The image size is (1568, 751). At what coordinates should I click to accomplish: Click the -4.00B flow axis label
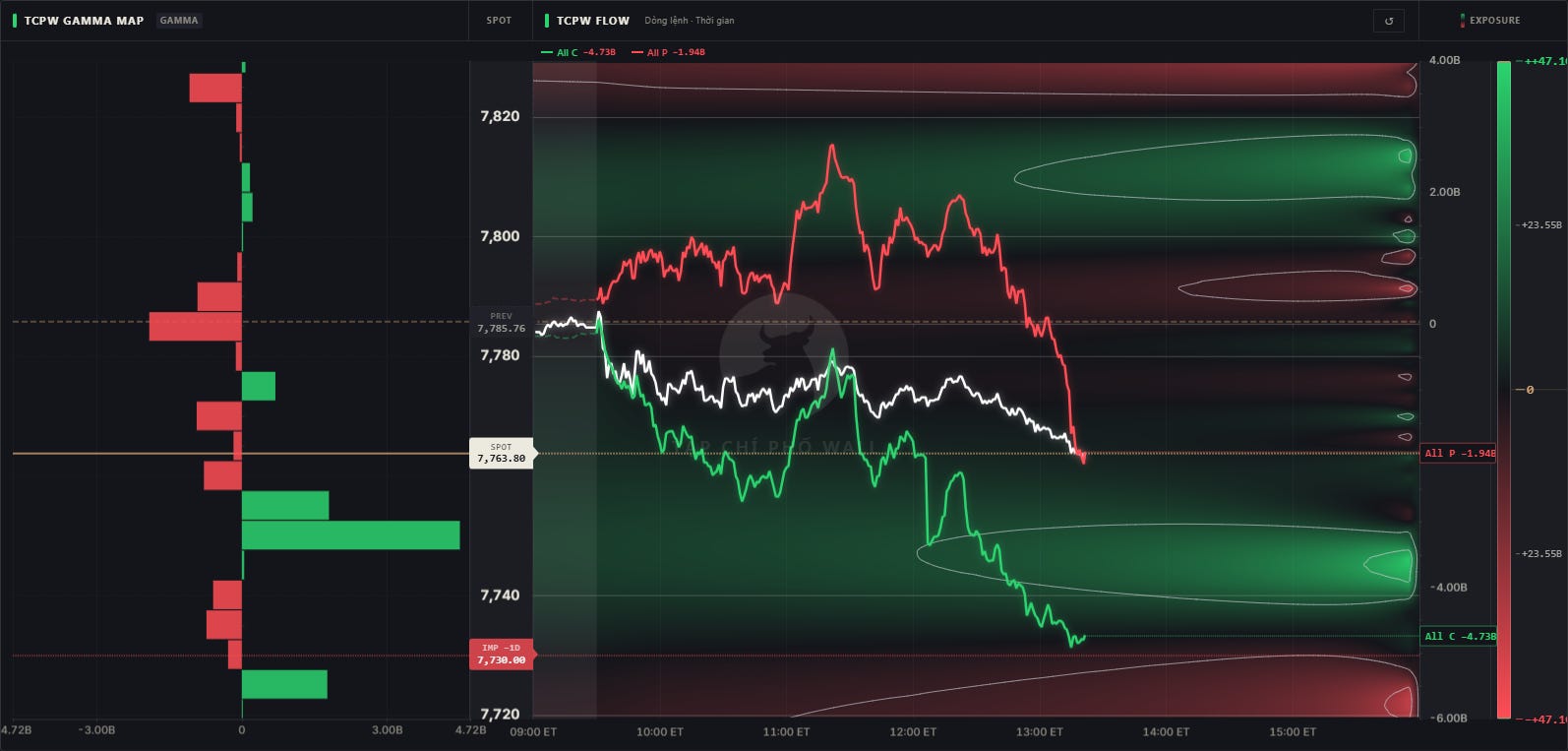(x=1448, y=587)
